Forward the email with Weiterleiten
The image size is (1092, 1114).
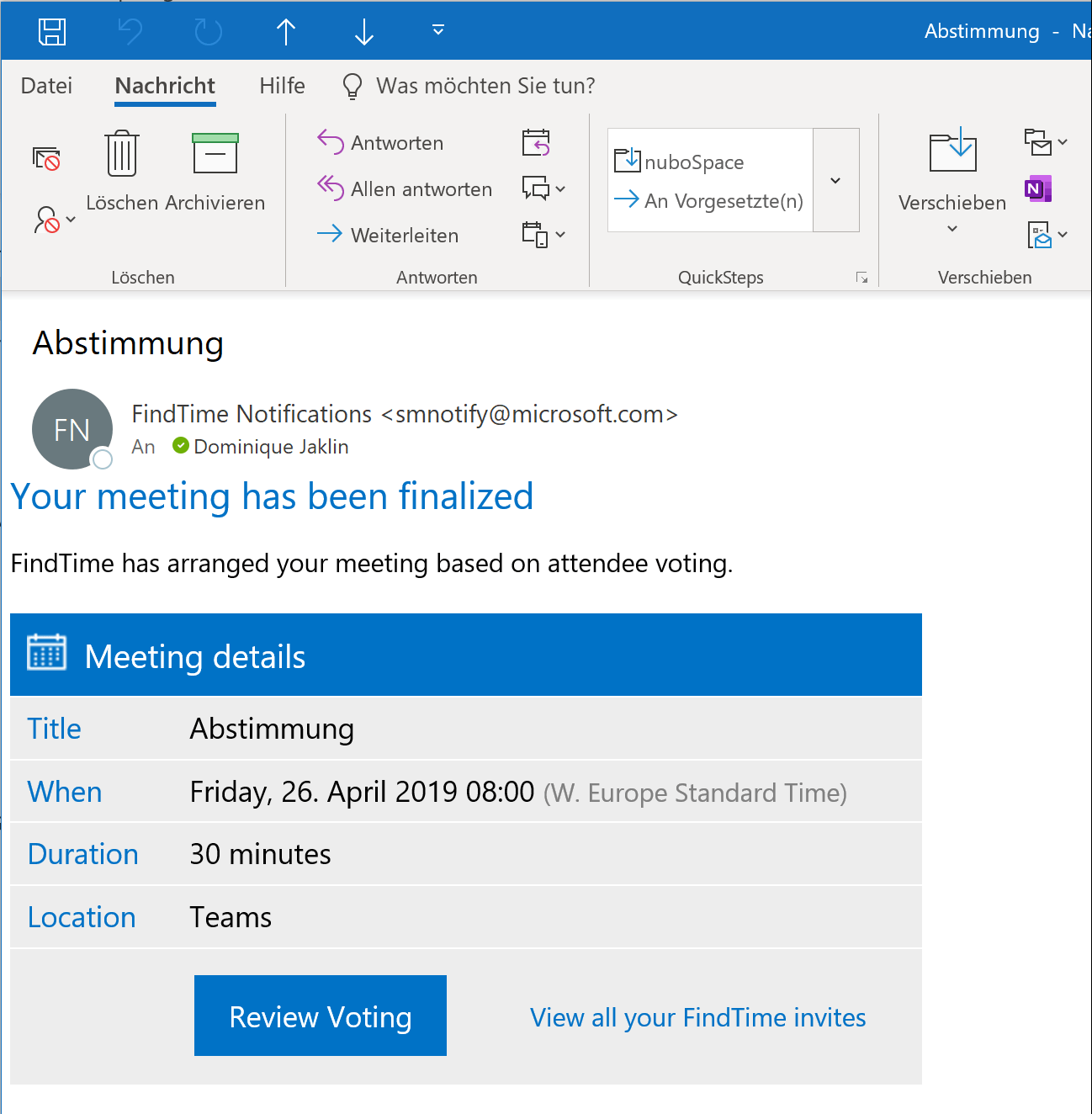pyautogui.click(x=388, y=235)
